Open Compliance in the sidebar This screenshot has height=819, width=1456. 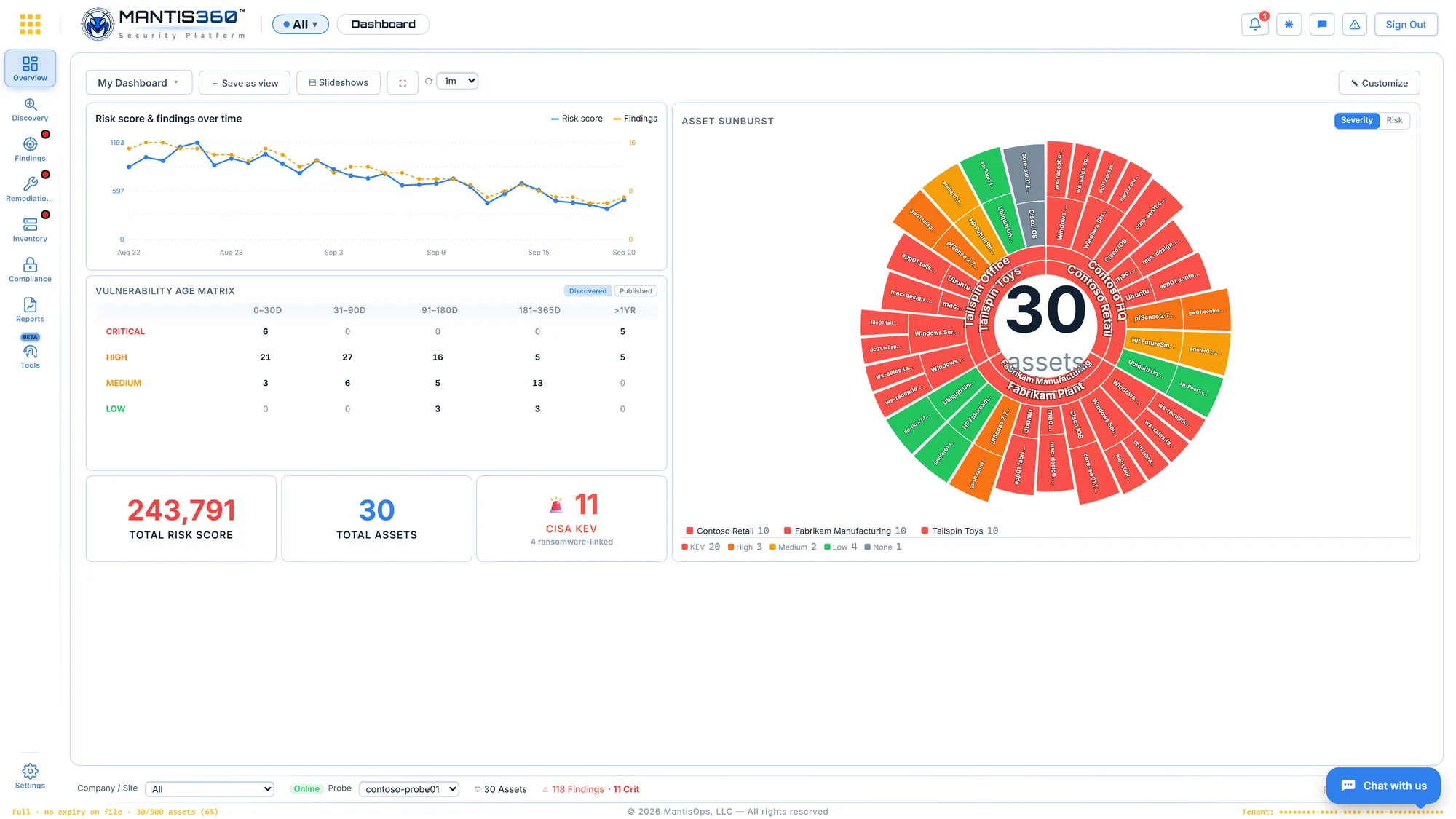click(30, 269)
